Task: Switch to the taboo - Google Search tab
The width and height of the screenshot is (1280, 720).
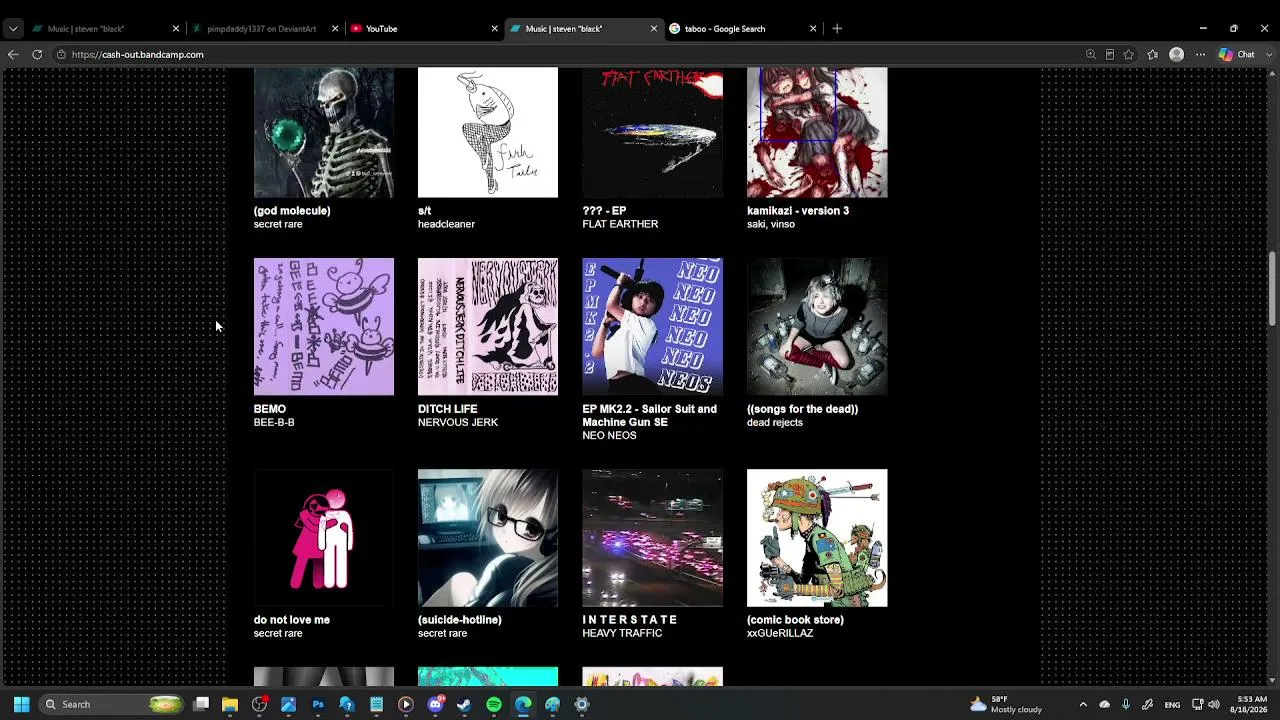Action: pyautogui.click(x=742, y=28)
